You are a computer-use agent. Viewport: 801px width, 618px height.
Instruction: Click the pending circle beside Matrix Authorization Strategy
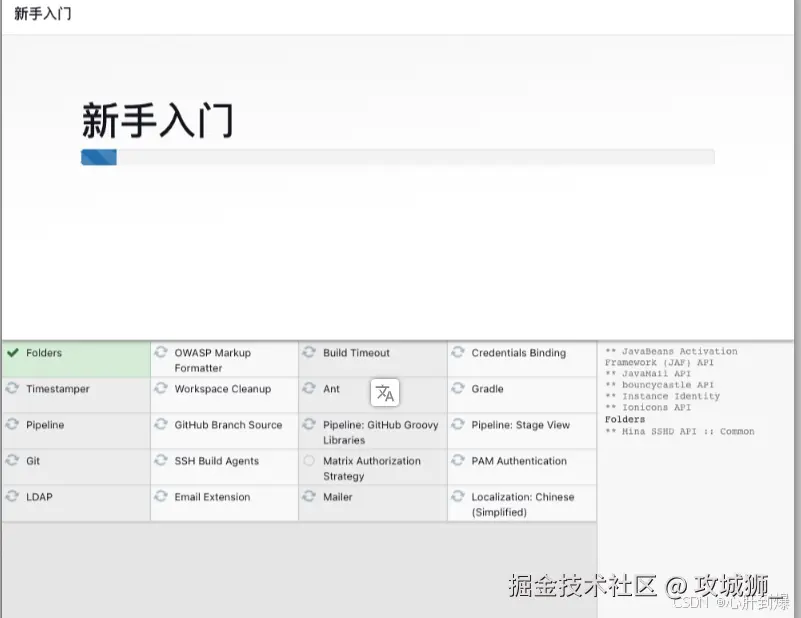pyautogui.click(x=310, y=460)
